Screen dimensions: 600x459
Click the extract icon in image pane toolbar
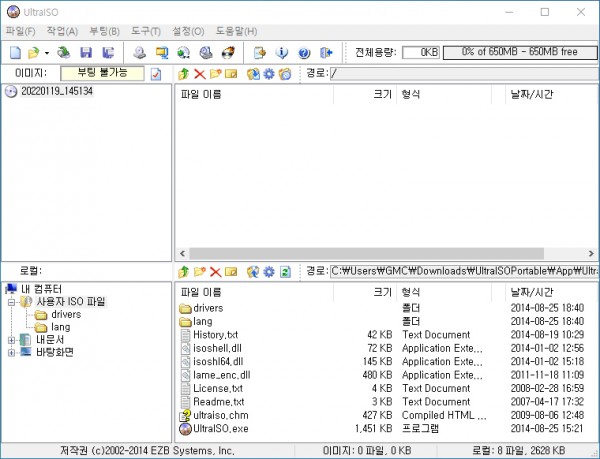click(253, 73)
